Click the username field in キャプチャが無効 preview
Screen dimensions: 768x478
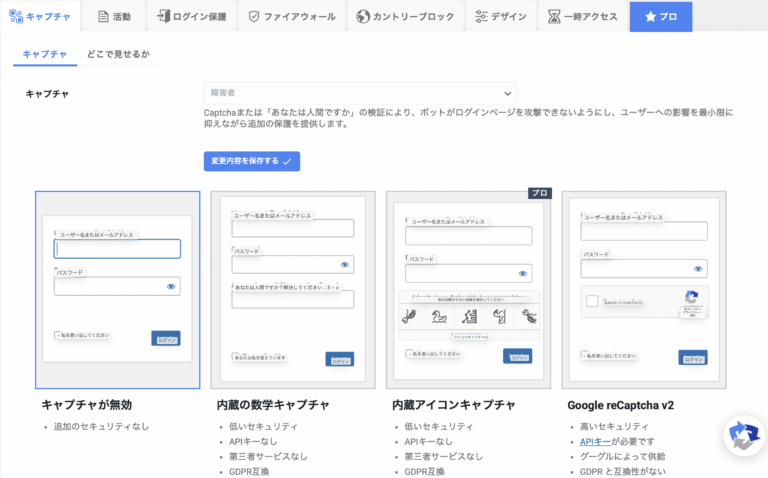click(x=117, y=249)
